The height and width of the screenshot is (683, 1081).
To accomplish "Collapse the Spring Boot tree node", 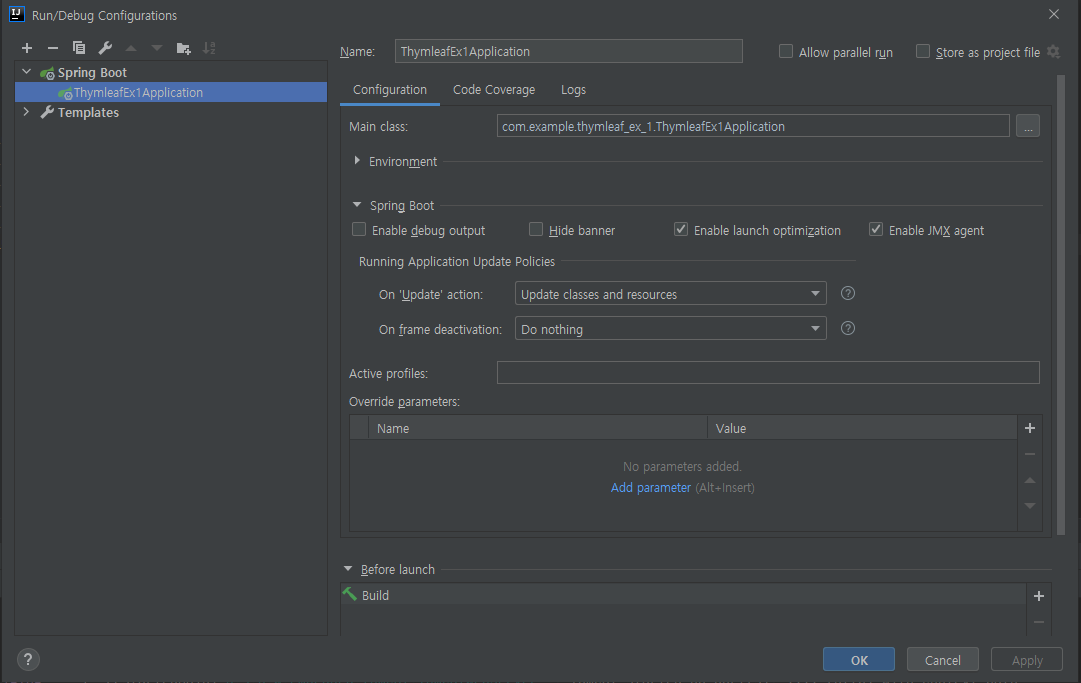I will 26,72.
